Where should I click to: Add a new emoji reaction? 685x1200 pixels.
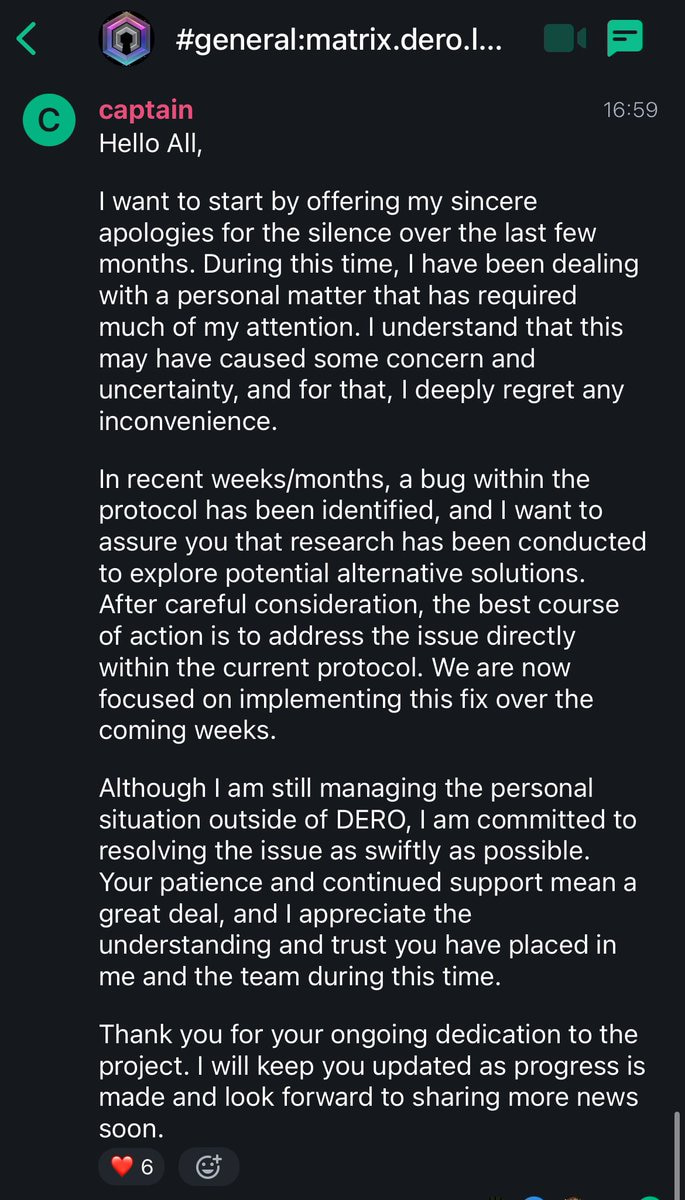pyautogui.click(x=208, y=1166)
